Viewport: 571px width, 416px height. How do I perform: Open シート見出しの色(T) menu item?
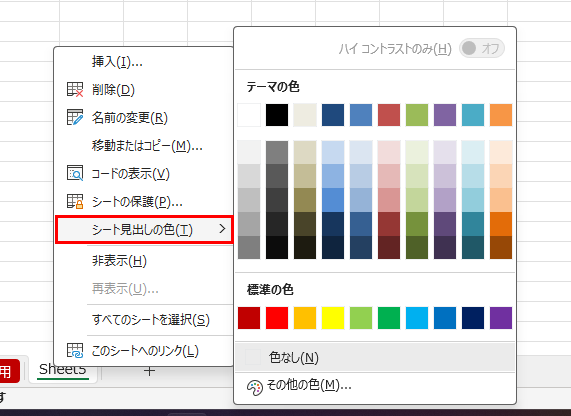(x=144, y=229)
